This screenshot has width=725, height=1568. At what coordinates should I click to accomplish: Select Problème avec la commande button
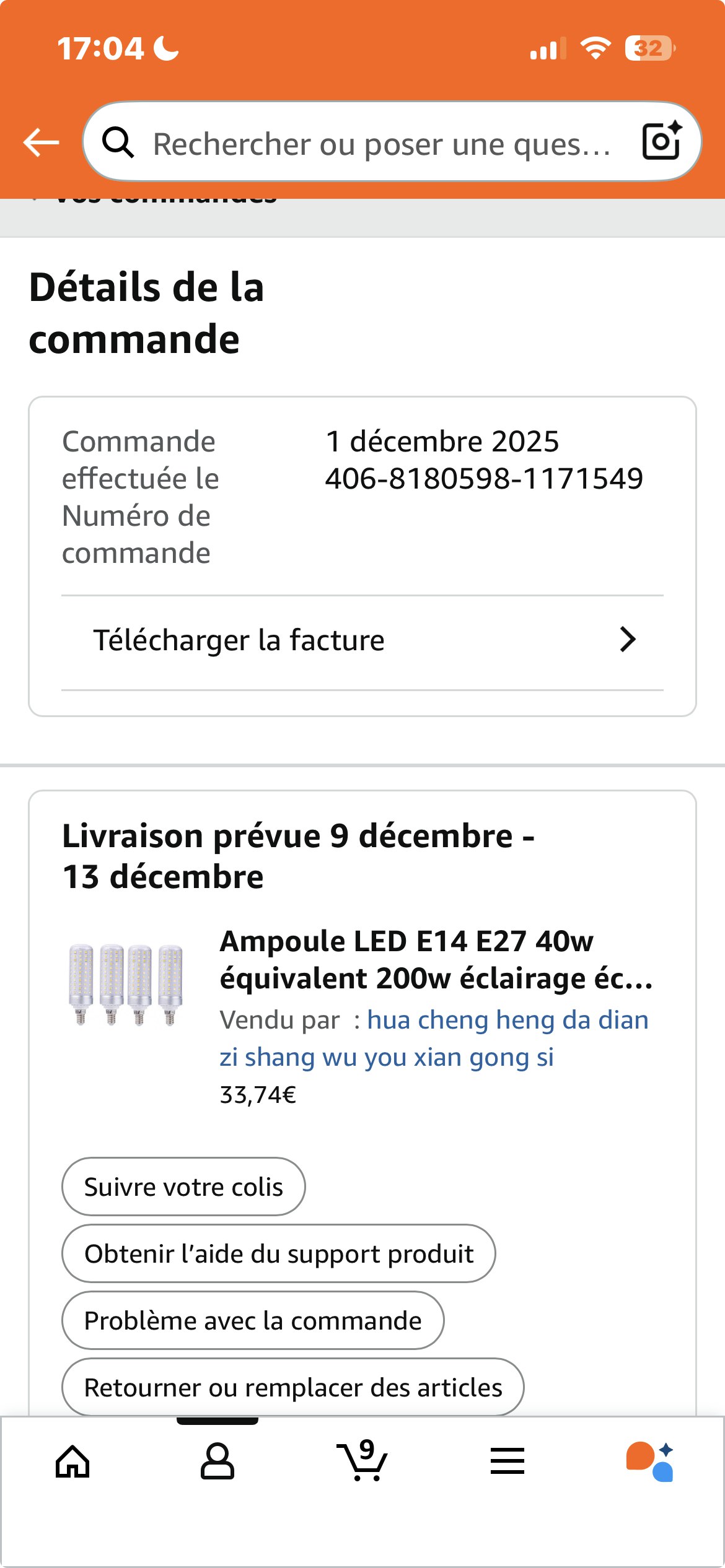[253, 1320]
